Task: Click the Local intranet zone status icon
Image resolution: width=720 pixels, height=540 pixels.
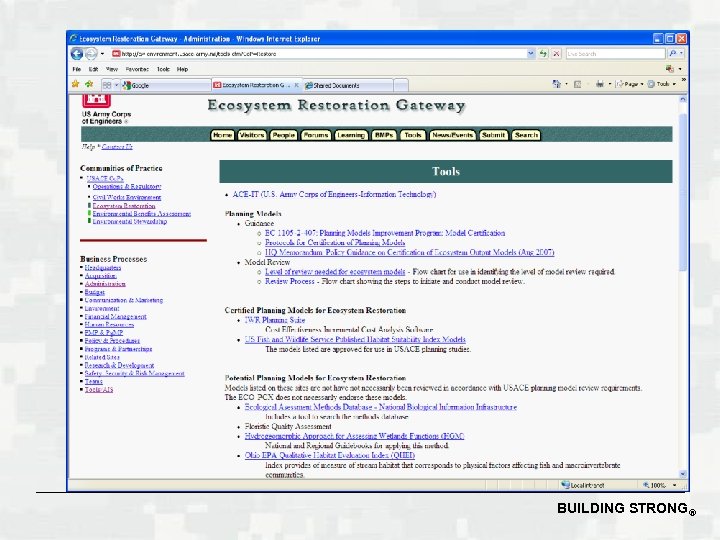Action: 566,485
